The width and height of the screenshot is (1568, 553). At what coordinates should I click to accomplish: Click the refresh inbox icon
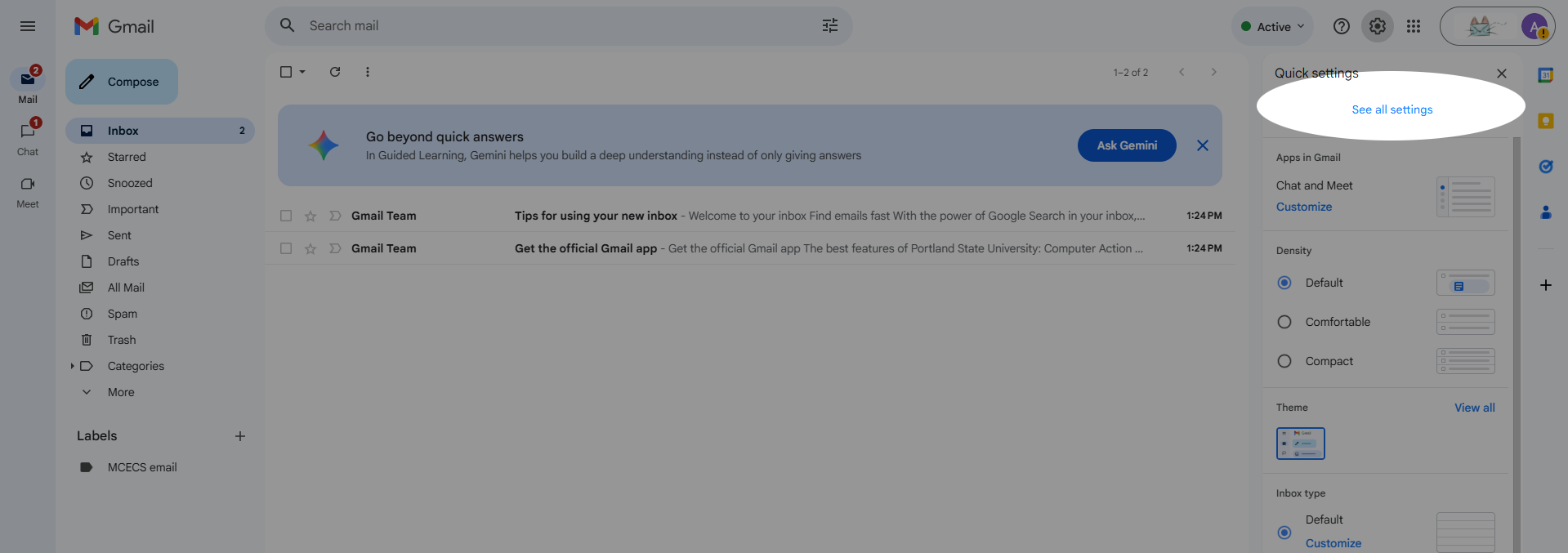[x=335, y=72]
